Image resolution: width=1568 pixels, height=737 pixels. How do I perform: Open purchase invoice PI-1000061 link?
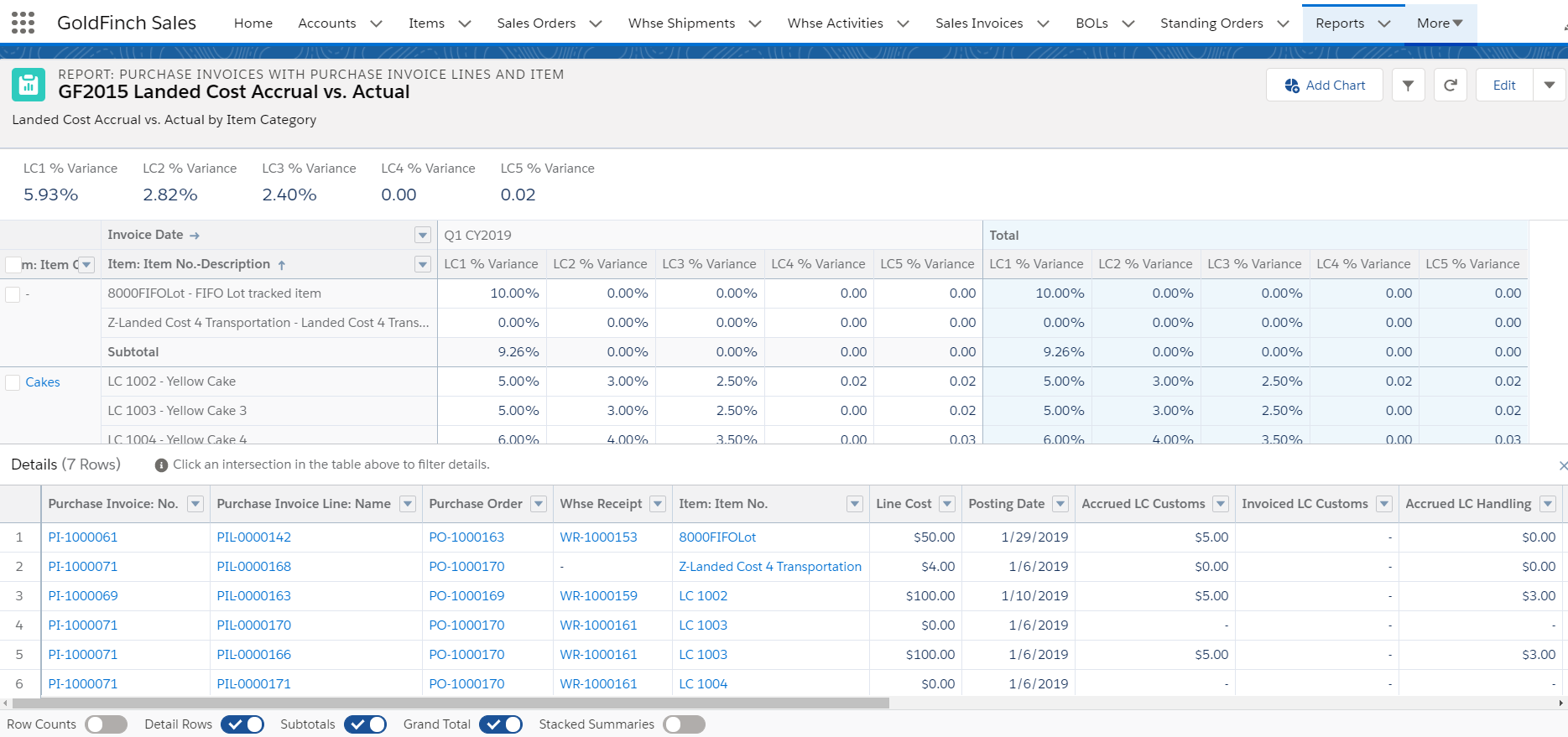[83, 537]
